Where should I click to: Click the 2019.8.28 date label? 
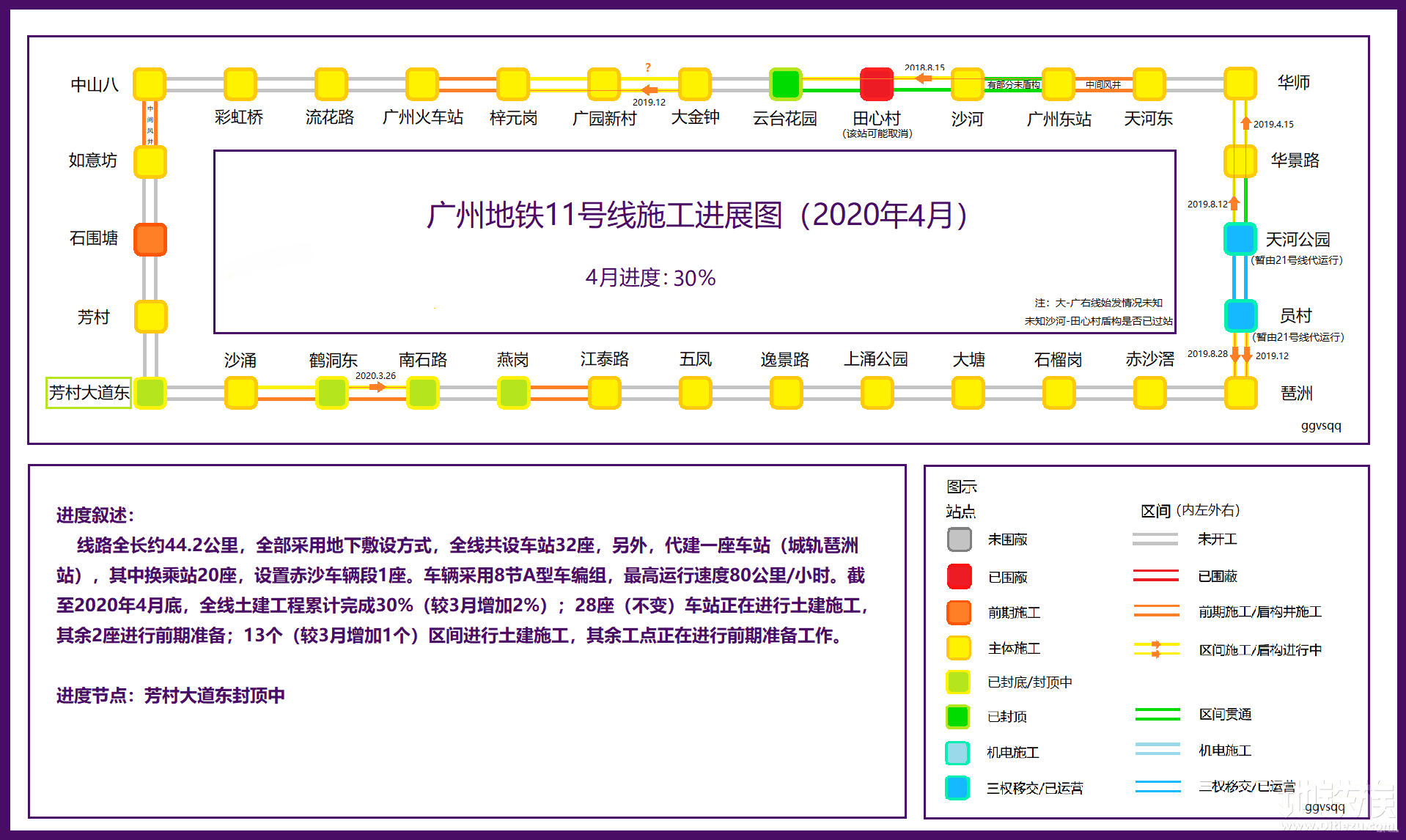pyautogui.click(x=1207, y=354)
